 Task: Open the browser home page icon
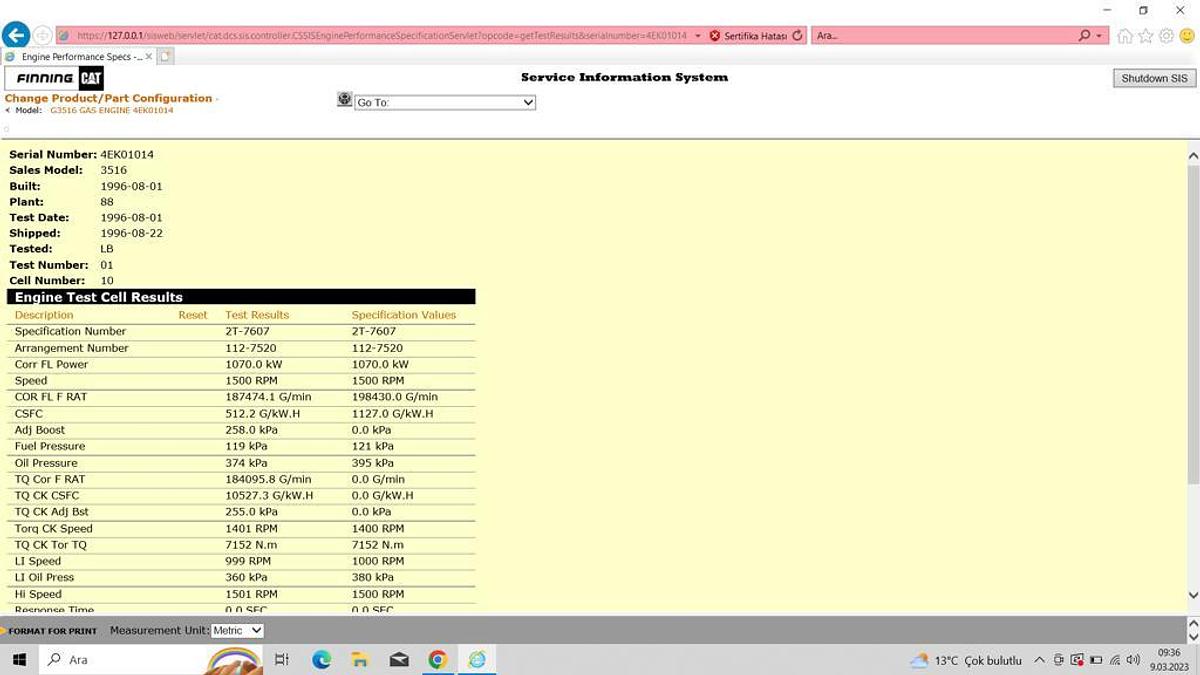1125,35
